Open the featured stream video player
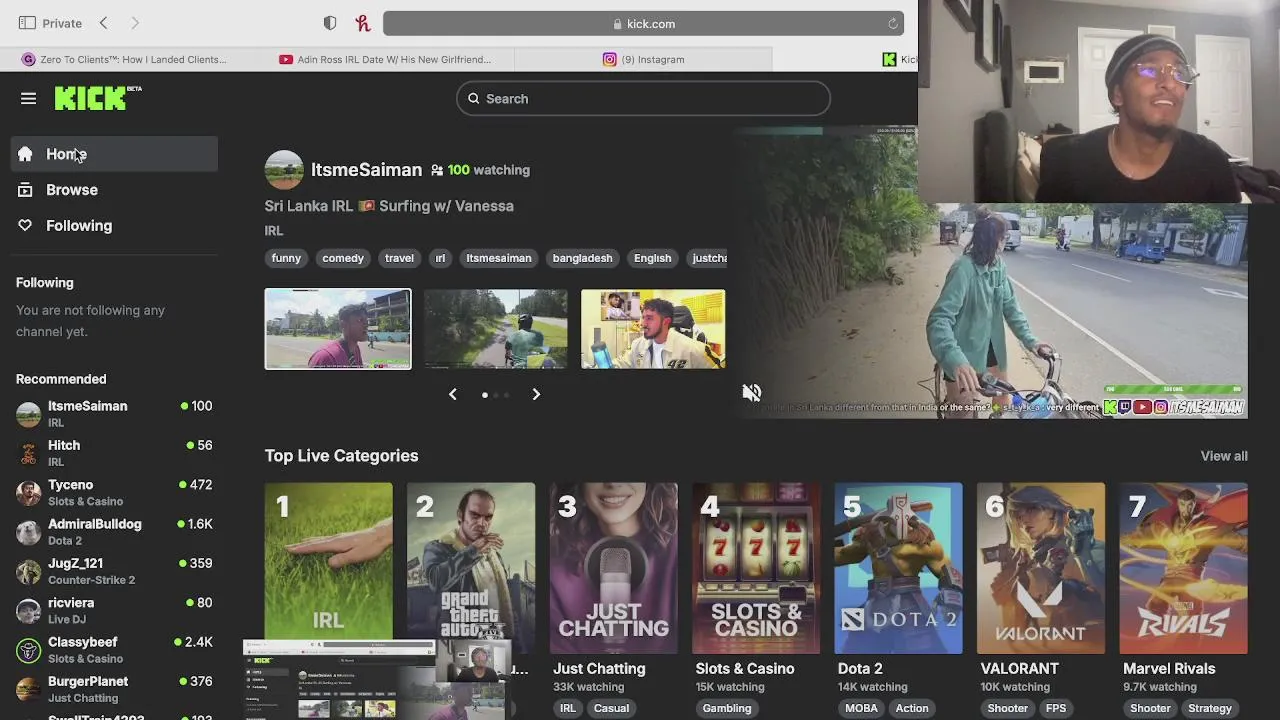 [x=990, y=272]
